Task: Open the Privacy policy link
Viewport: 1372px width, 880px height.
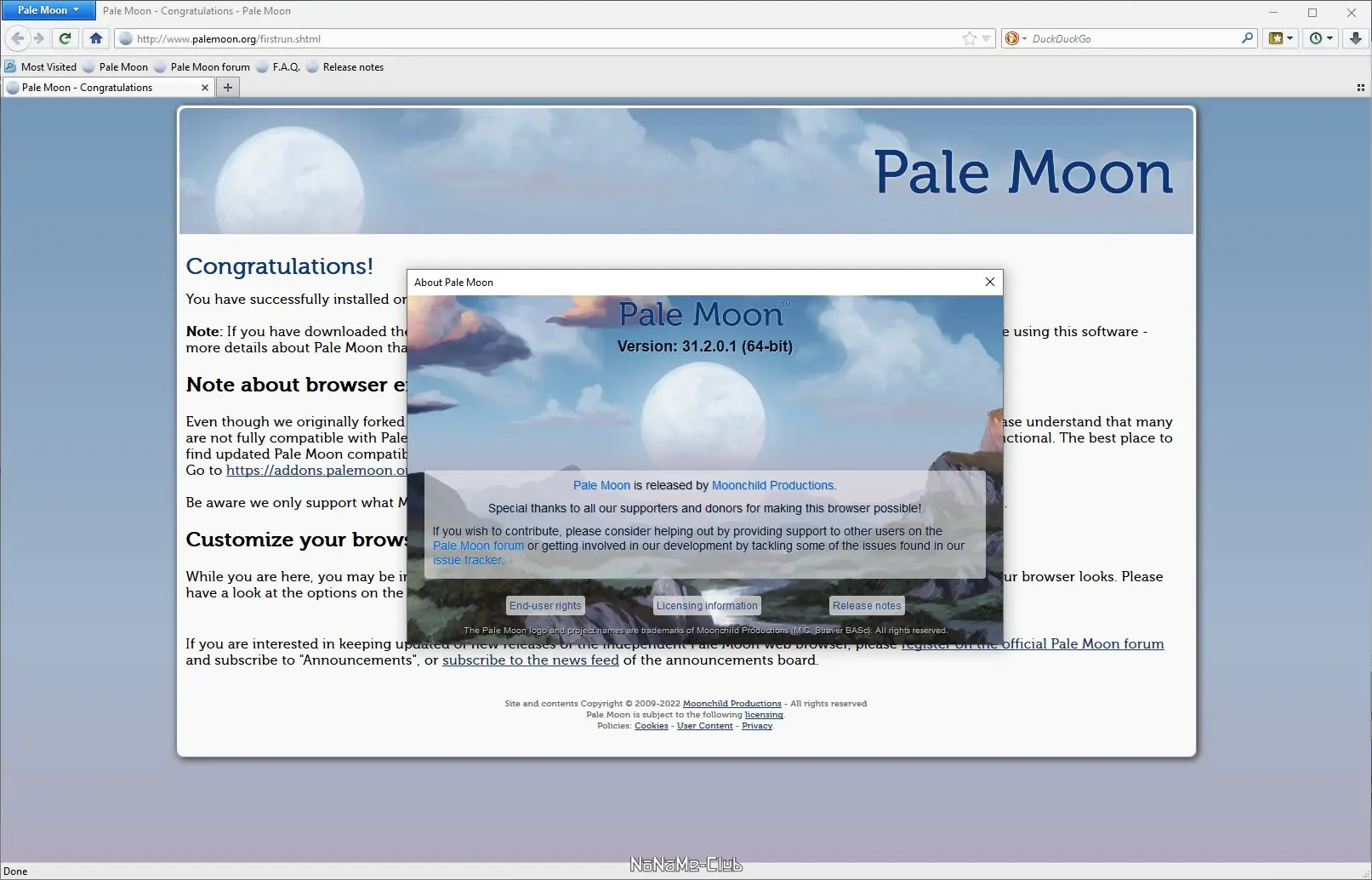Action: (x=757, y=726)
